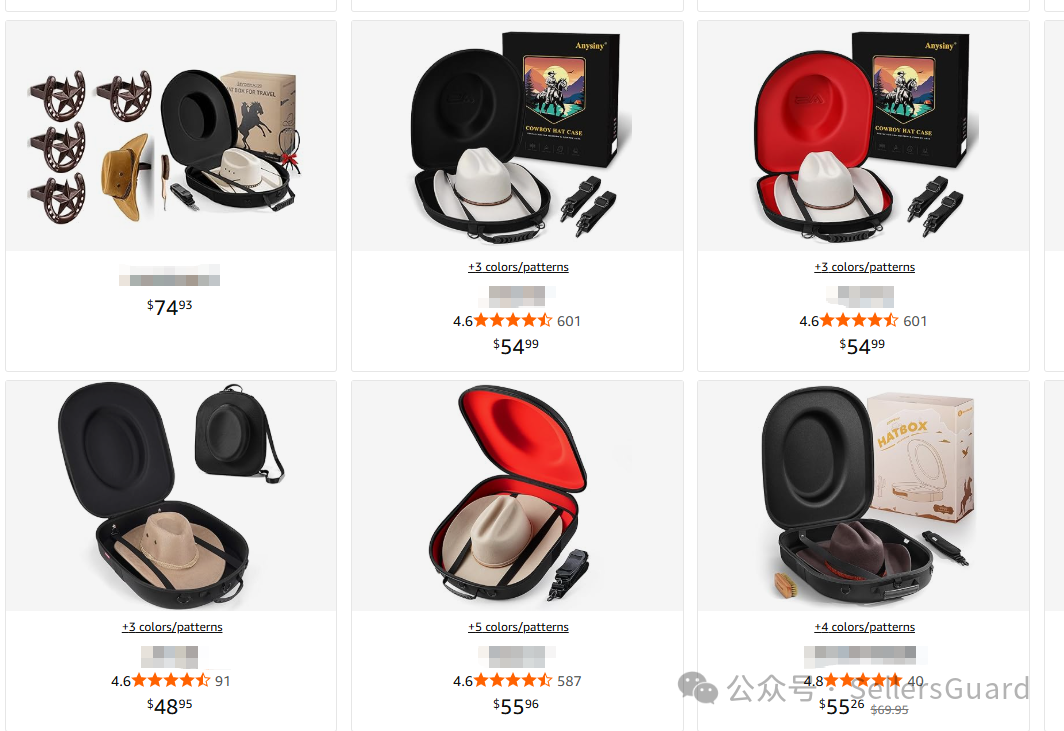Click the 4.8 star rating icons
The width and height of the screenshot is (1064, 731).
point(863,680)
